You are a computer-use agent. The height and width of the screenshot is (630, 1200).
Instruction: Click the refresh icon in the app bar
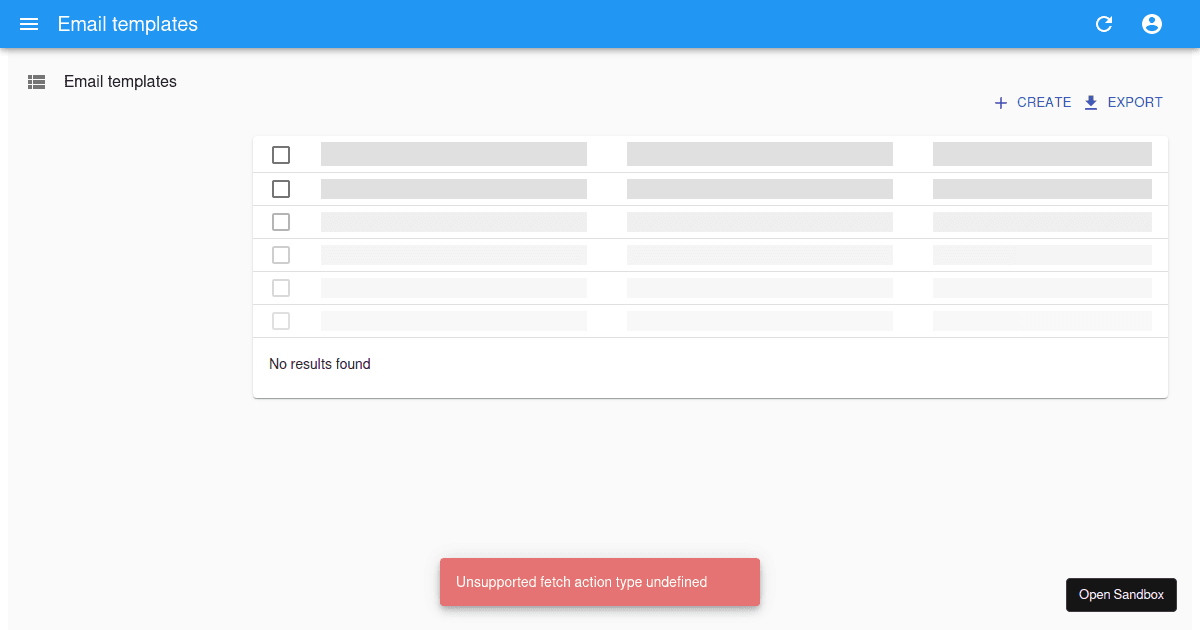pyautogui.click(x=1103, y=24)
